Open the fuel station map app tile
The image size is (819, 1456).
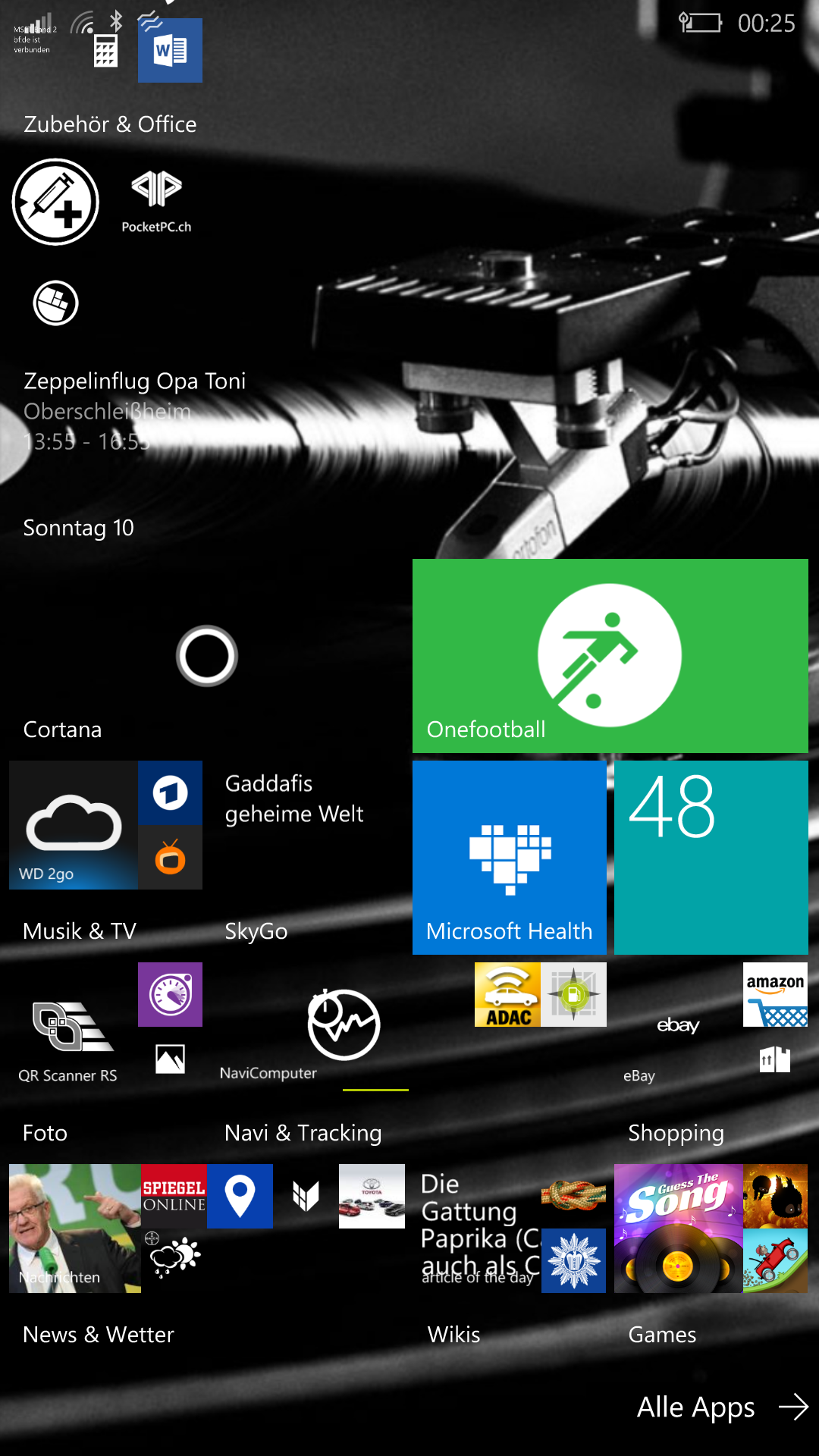[x=574, y=995]
